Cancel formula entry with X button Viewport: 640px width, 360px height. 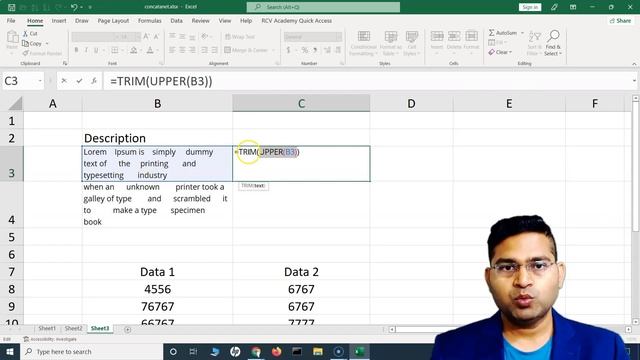64,81
